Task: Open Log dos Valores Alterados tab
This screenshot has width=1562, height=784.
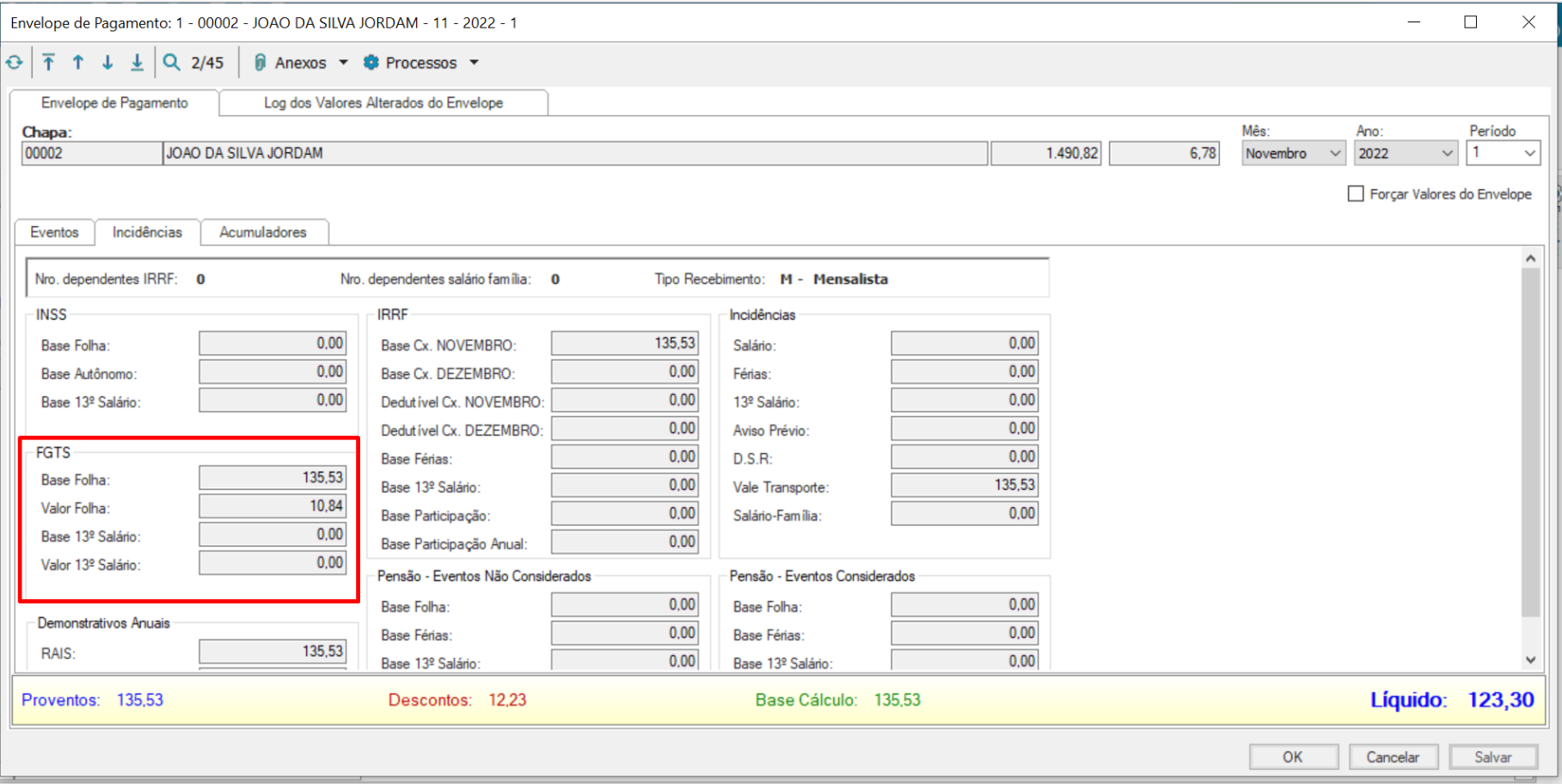Action: (383, 103)
